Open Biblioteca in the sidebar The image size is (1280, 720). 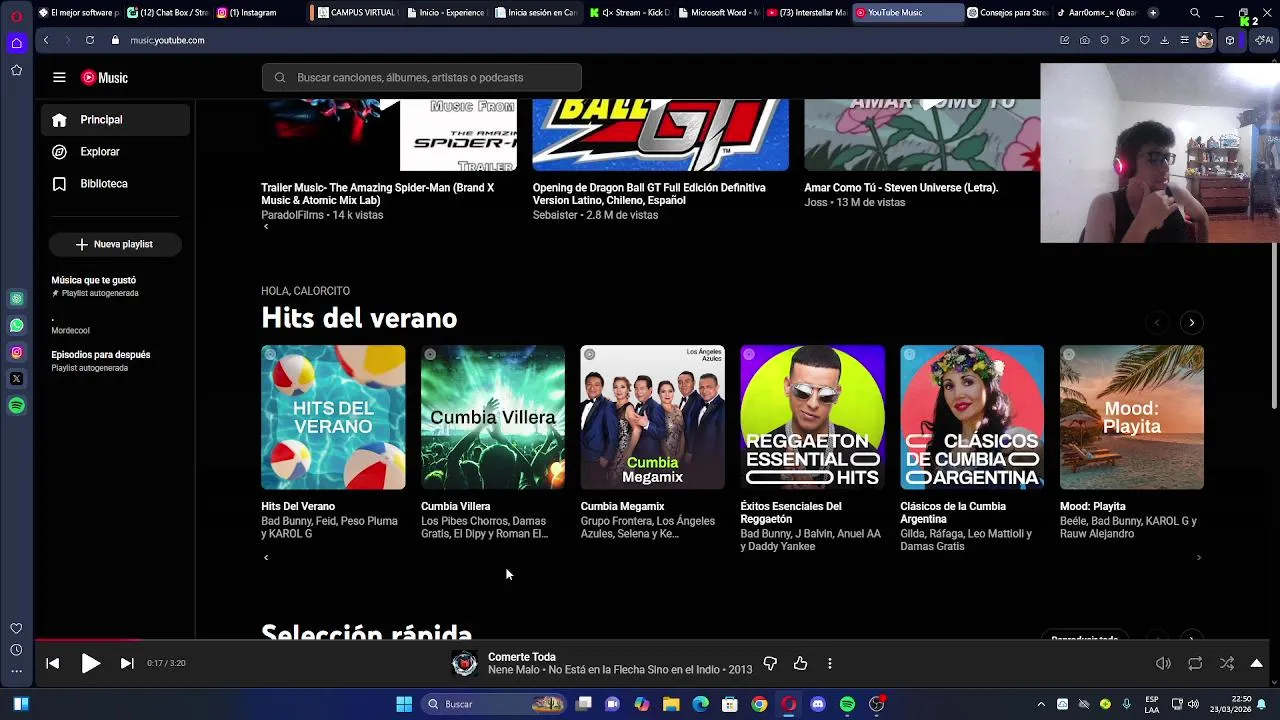coord(115,184)
